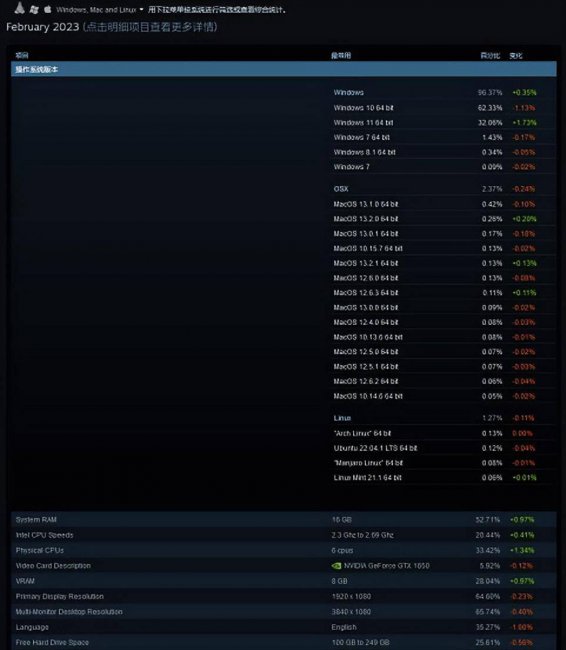
Task: Click the "2.37%" OSX share value
Action: (x=492, y=189)
